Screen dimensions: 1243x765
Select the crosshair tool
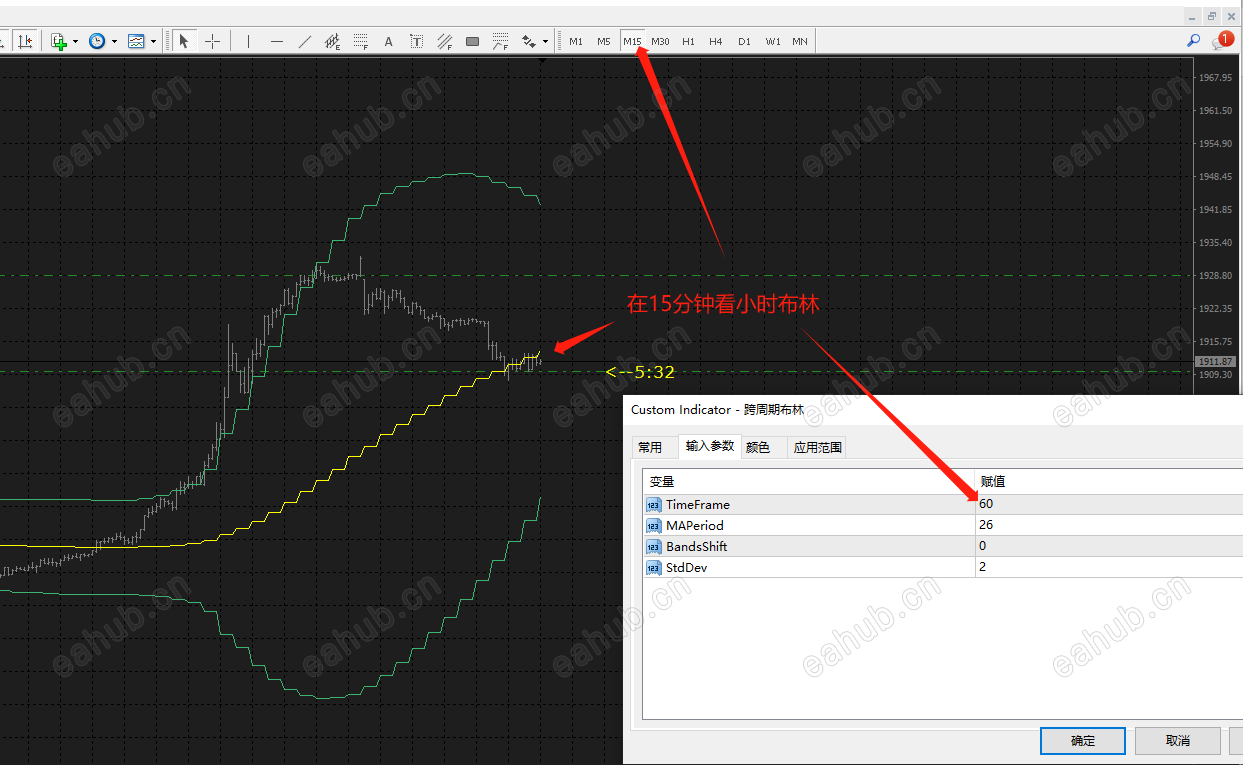tap(213, 41)
